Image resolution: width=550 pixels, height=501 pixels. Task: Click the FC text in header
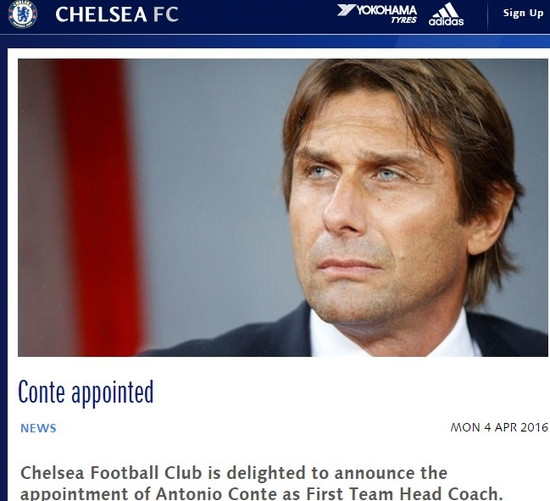click(x=166, y=15)
